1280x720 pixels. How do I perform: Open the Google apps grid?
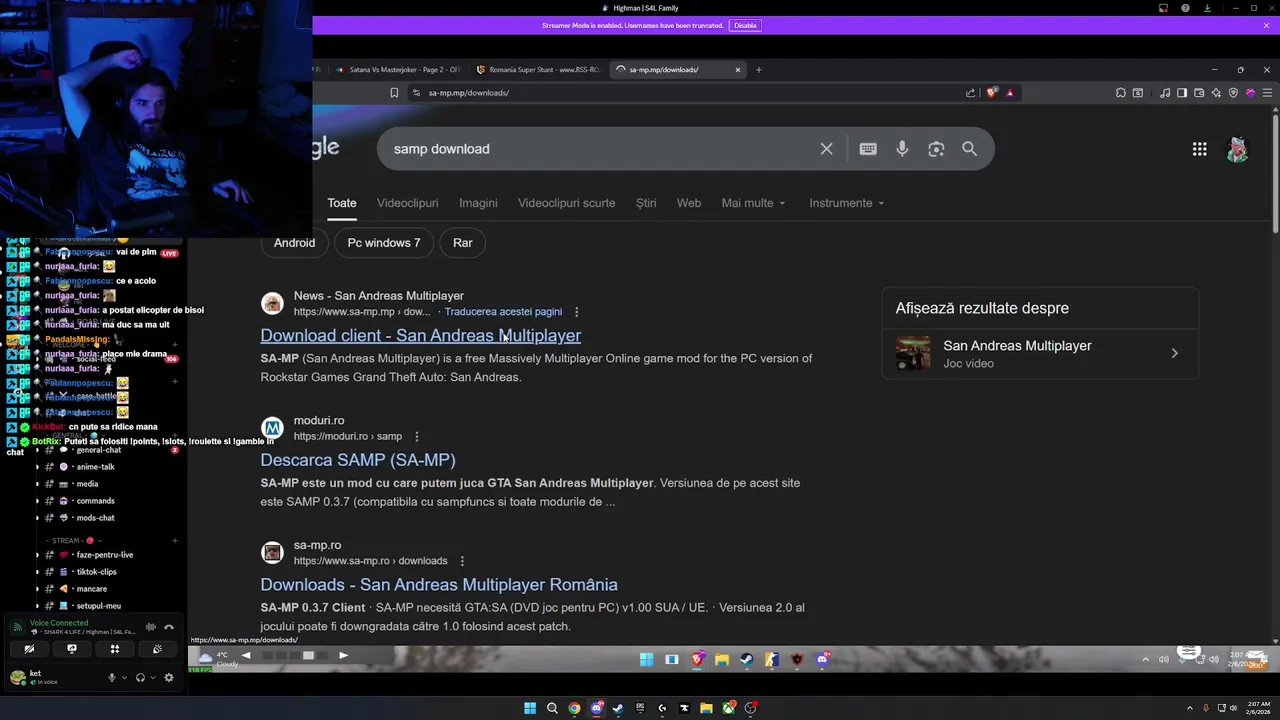tap(1199, 149)
